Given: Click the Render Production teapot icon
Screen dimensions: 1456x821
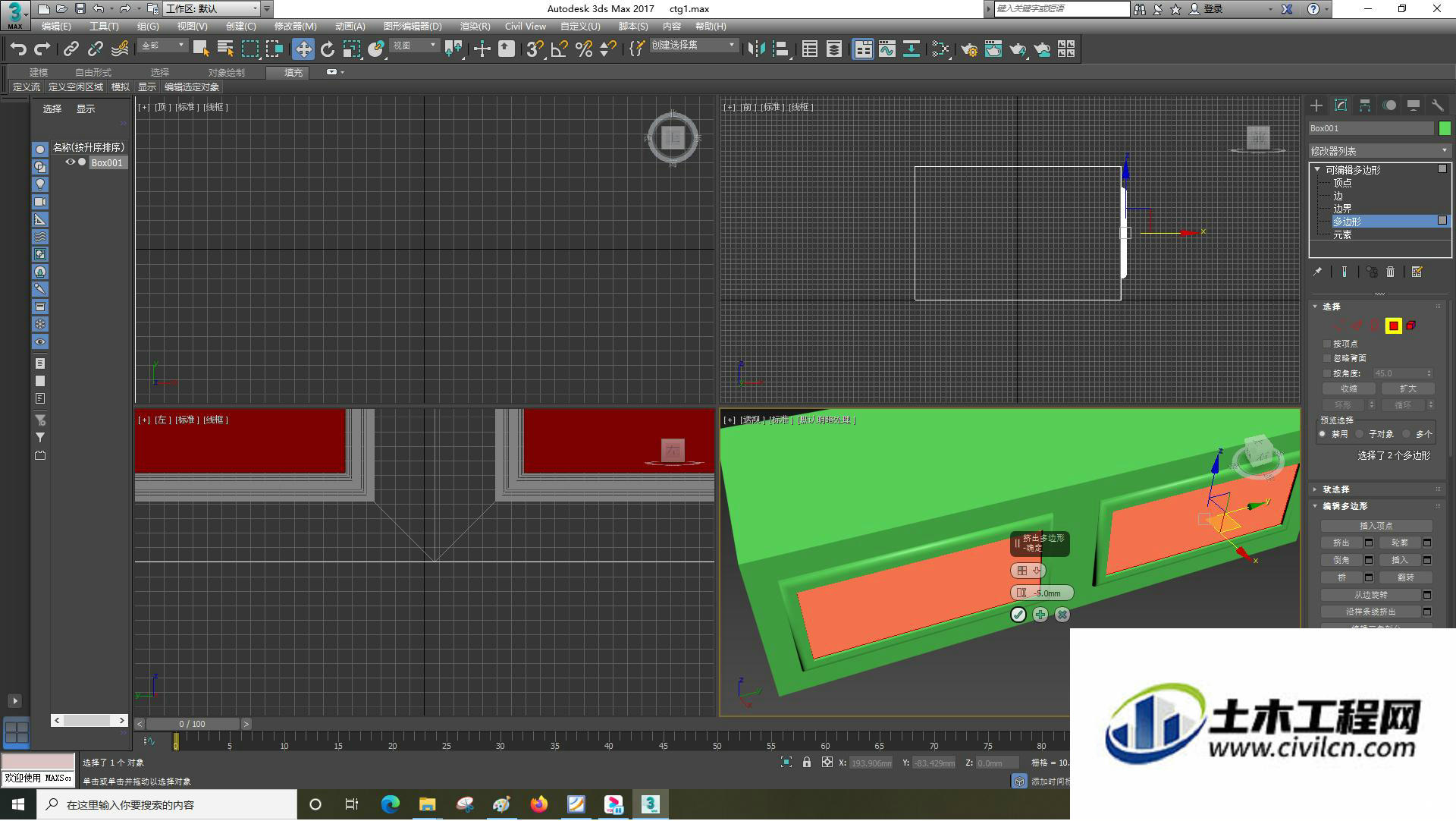Looking at the screenshot, I should click(1018, 49).
